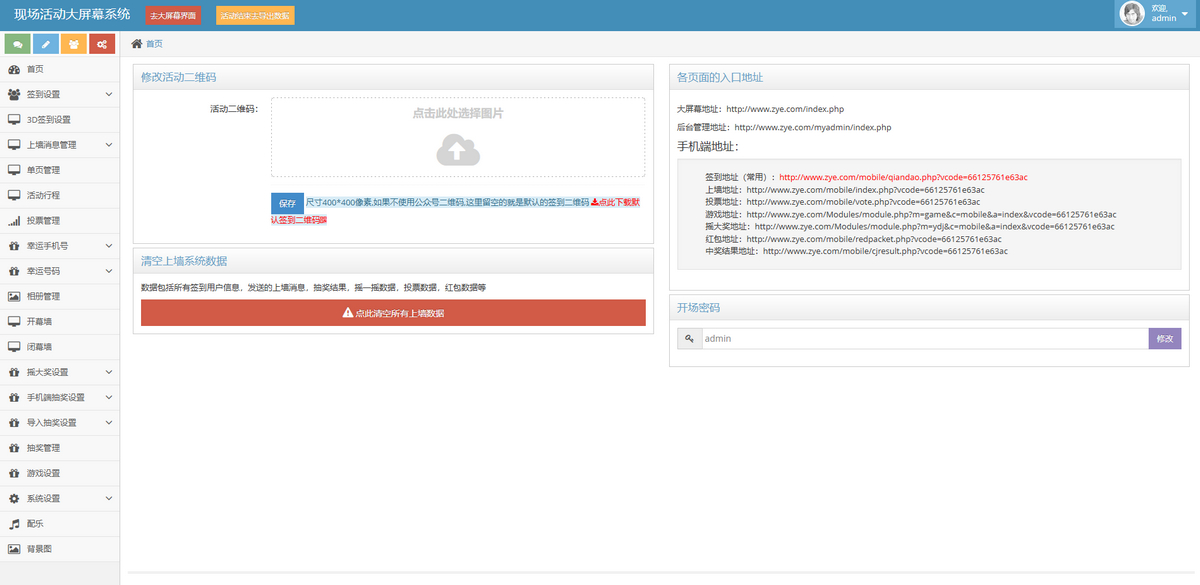Click the red 点此清空所有上墙数据 button
The width and height of the screenshot is (1200, 585).
coord(393,313)
